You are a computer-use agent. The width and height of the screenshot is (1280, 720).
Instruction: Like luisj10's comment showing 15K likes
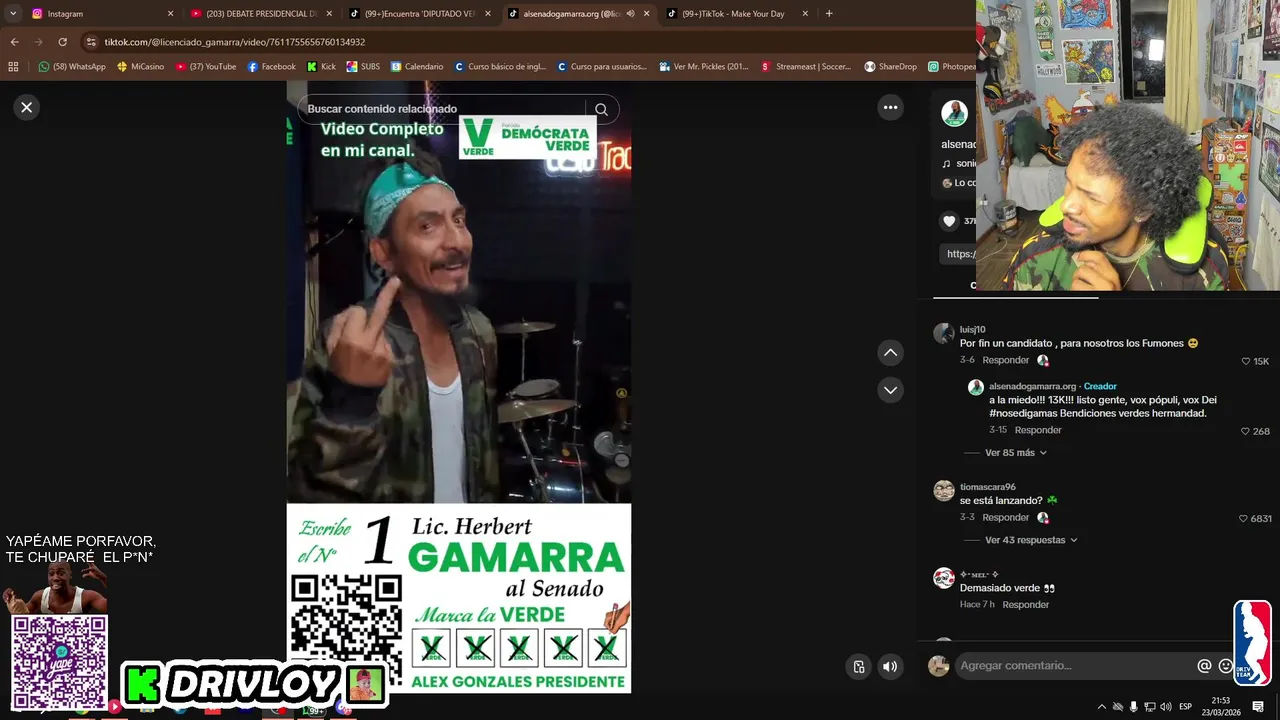click(x=1246, y=361)
